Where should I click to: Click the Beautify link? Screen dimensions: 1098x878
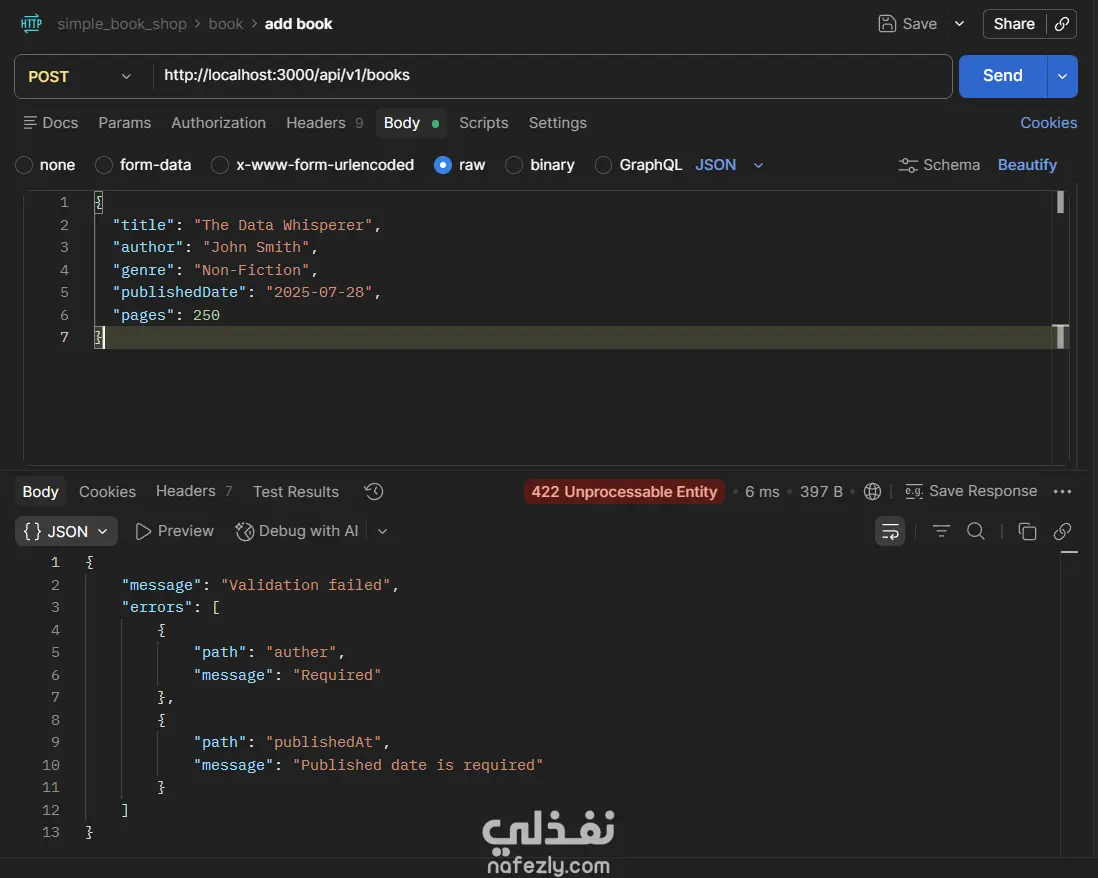1027,165
